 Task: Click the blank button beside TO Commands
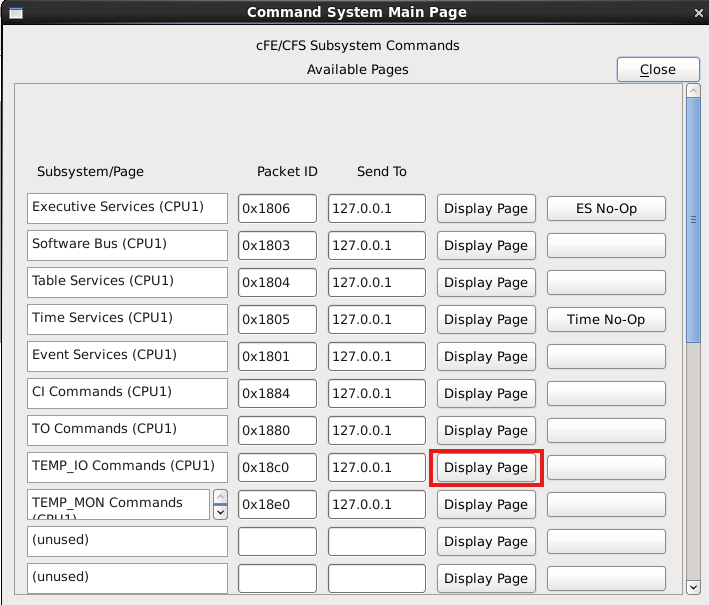(x=606, y=431)
